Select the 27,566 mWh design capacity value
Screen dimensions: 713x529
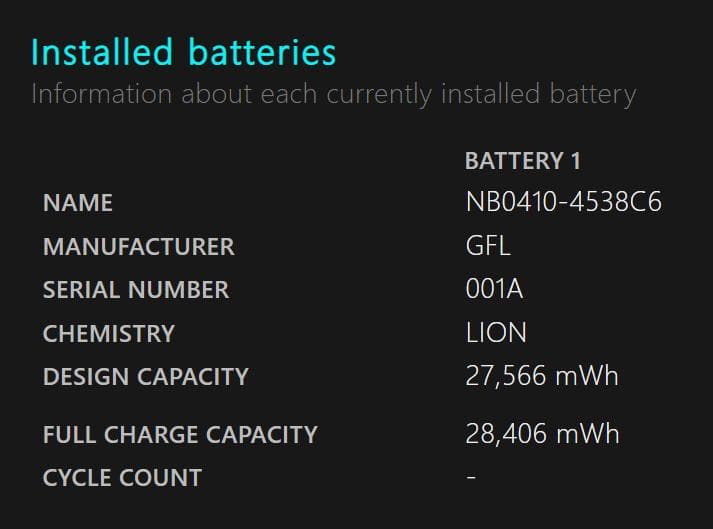point(542,377)
